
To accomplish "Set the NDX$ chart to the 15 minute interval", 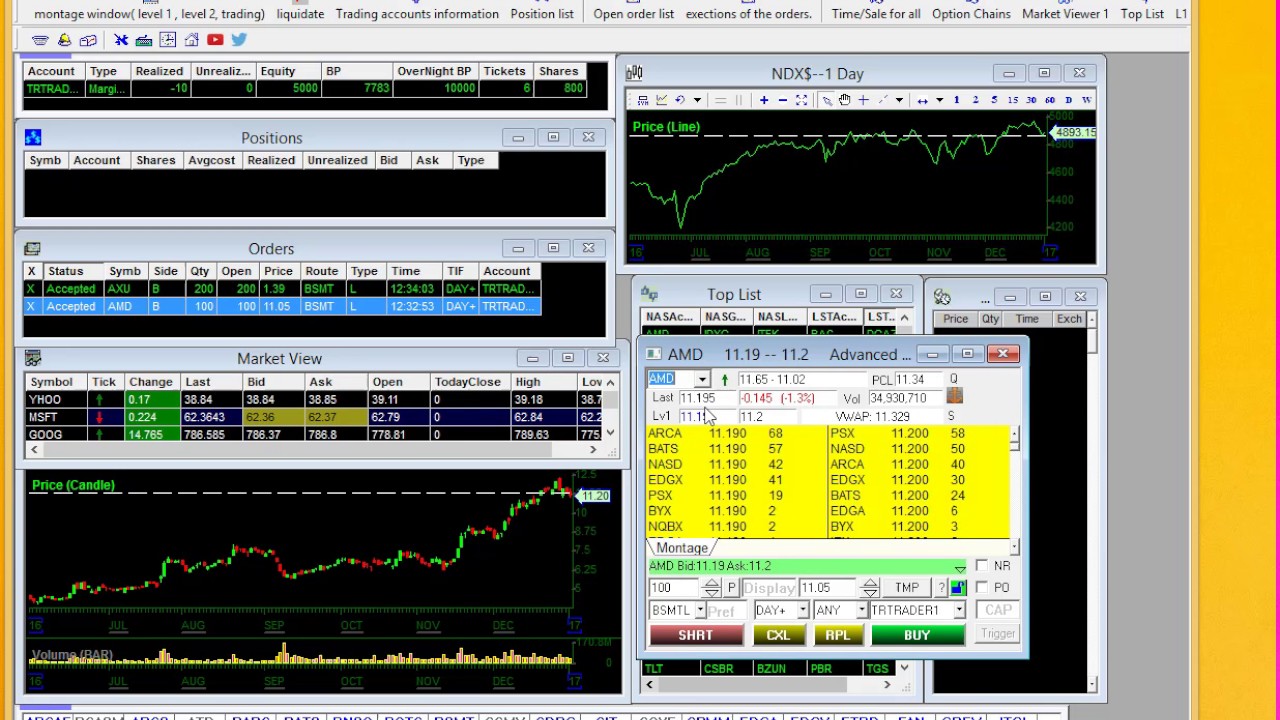I will point(1013,100).
